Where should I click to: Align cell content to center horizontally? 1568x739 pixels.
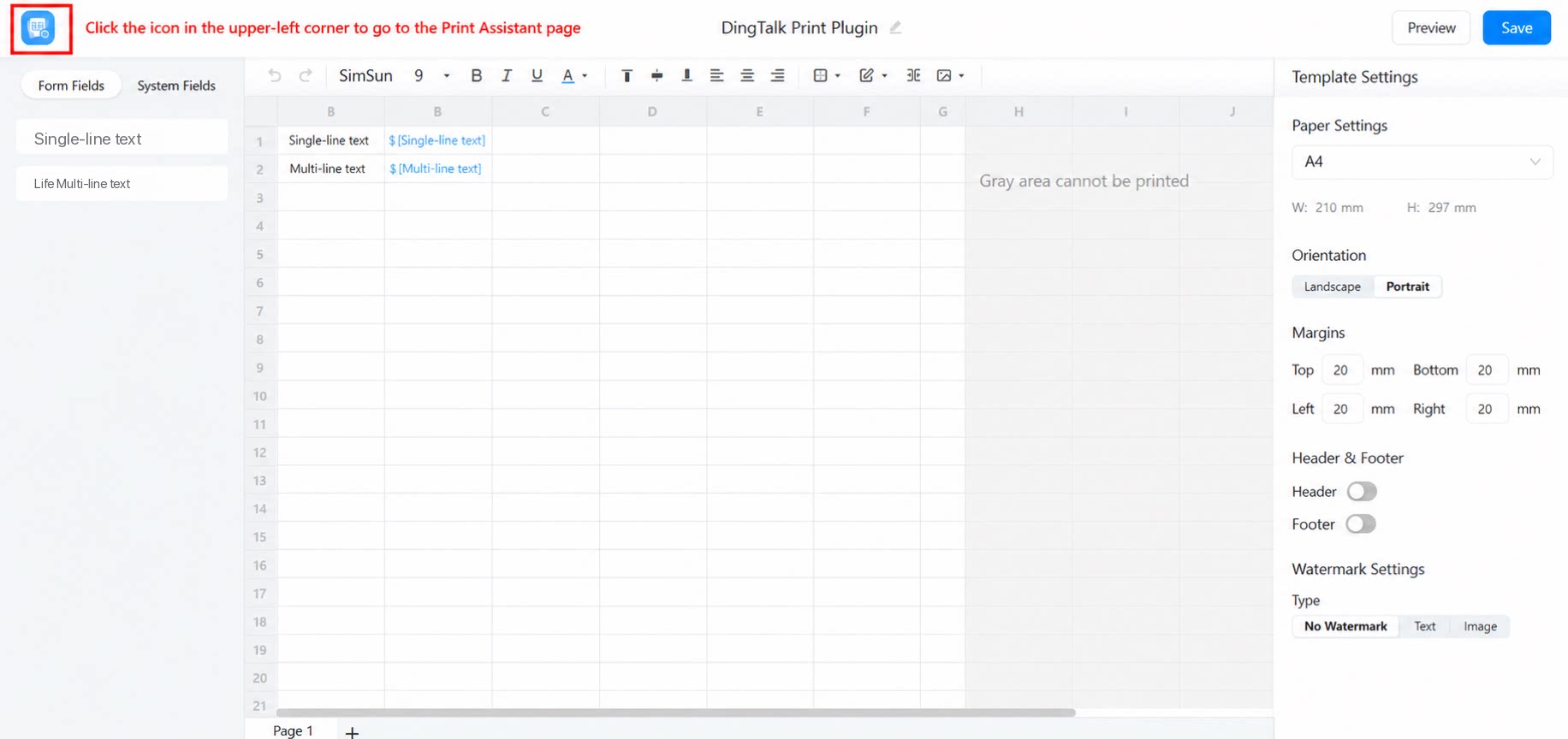(747, 75)
